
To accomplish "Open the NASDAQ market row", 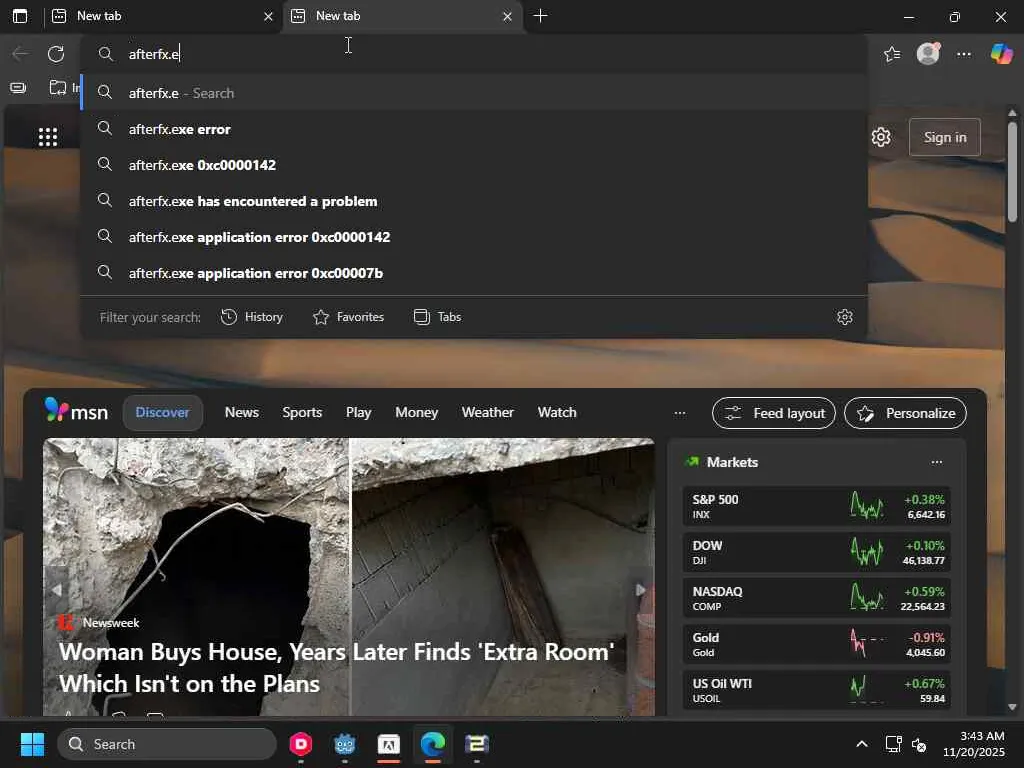I will pos(816,598).
